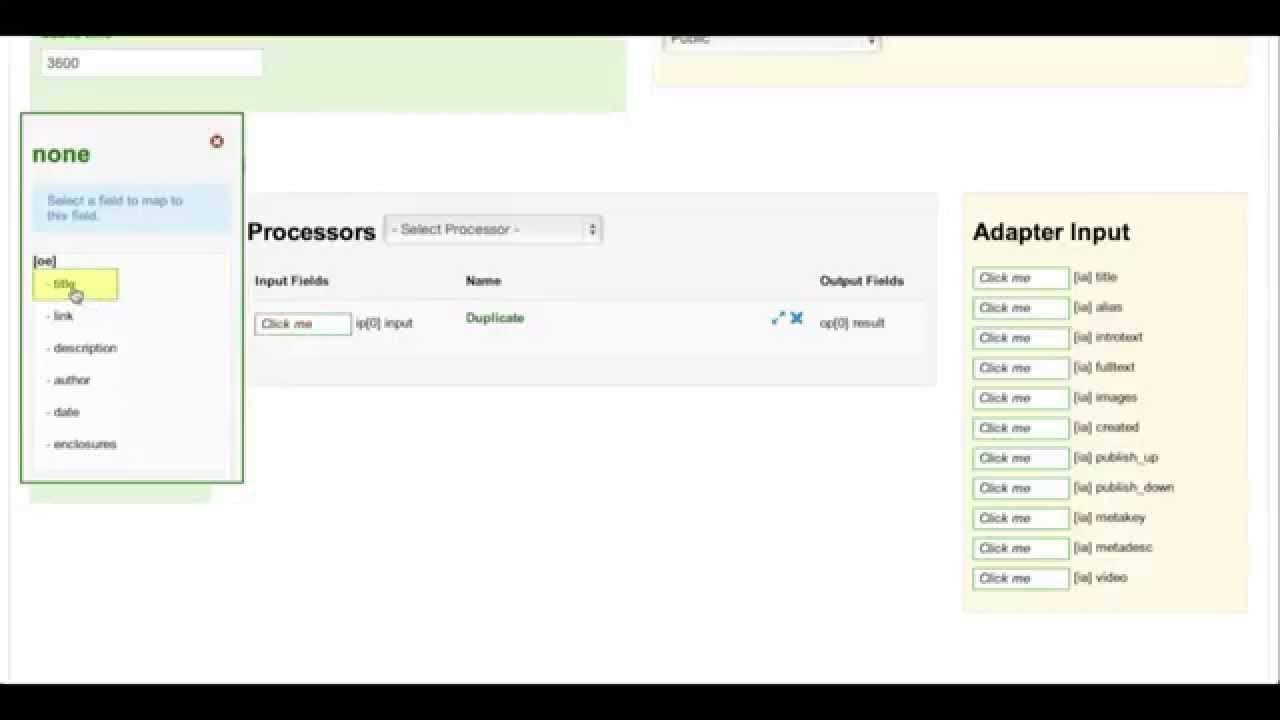
Task: Select the description field in popup list
Action: (x=81, y=348)
